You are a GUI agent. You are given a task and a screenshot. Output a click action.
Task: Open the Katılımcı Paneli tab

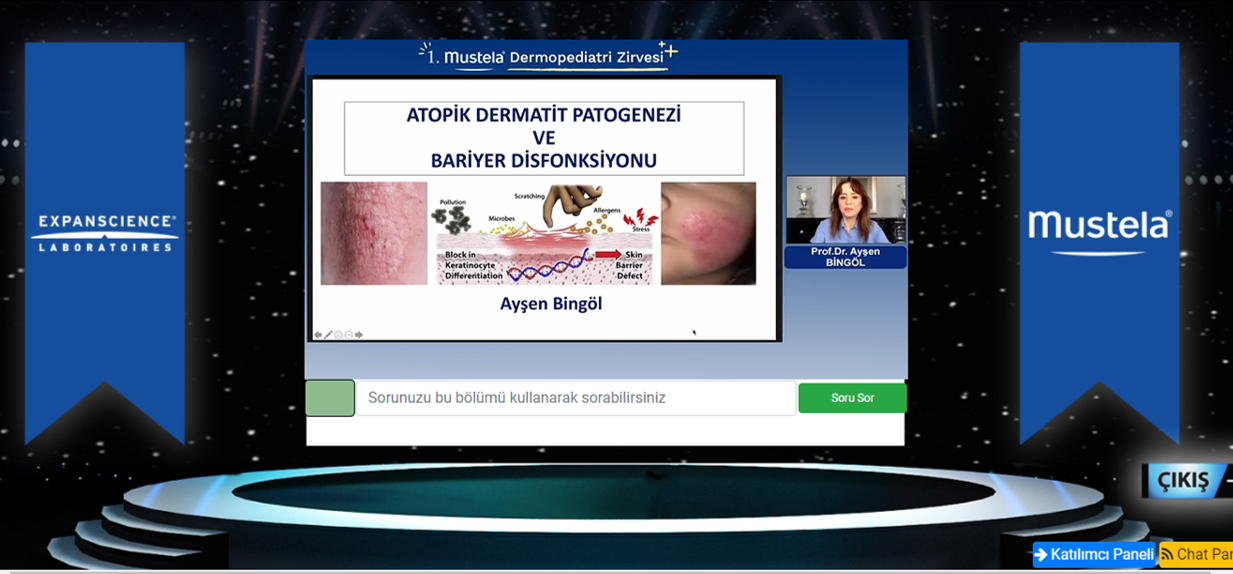(x=1093, y=554)
